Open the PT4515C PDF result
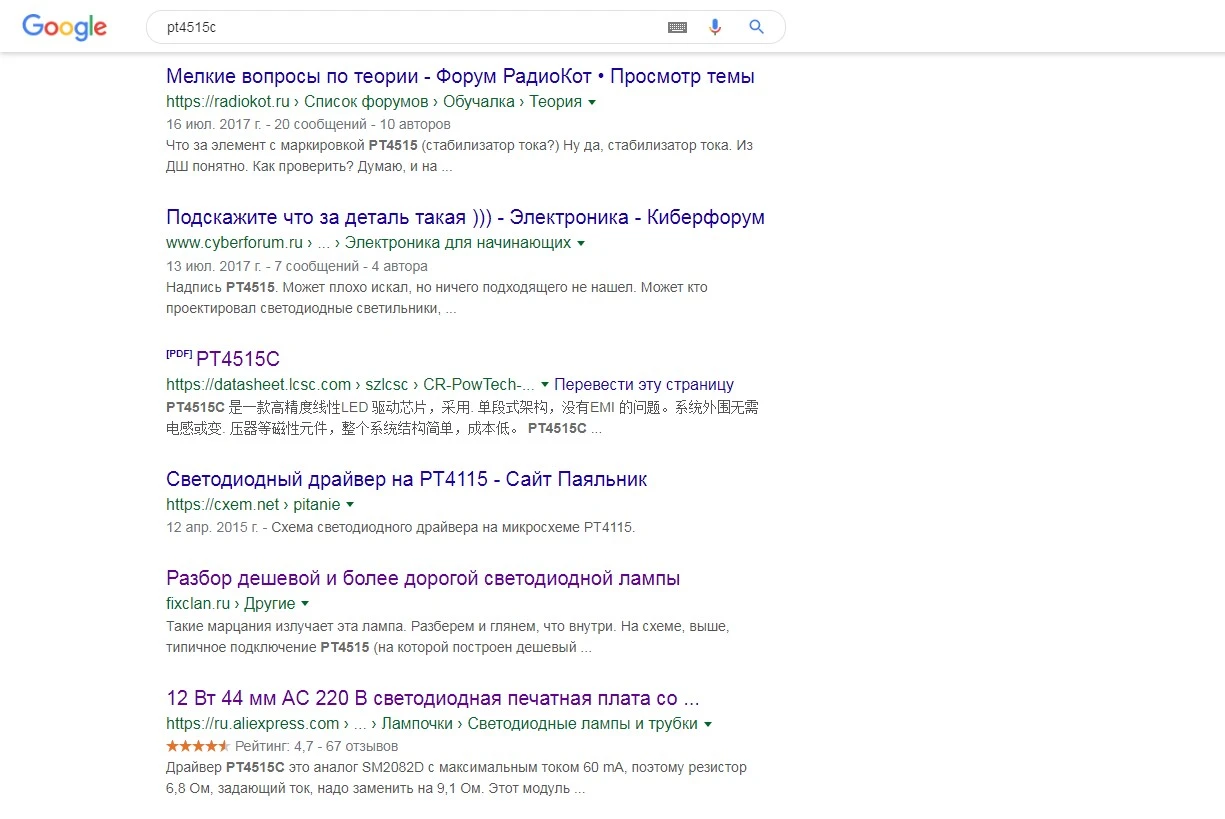1225x819 pixels. (238, 359)
